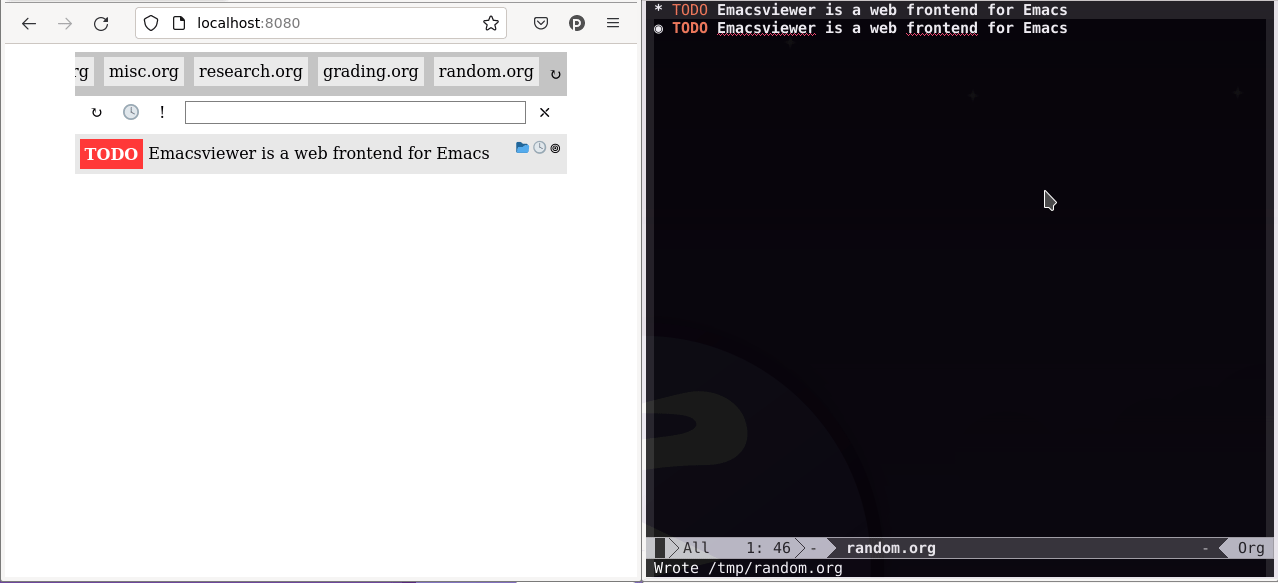Click the 'Wrote /tmp/random.org' echo message

pos(748,568)
